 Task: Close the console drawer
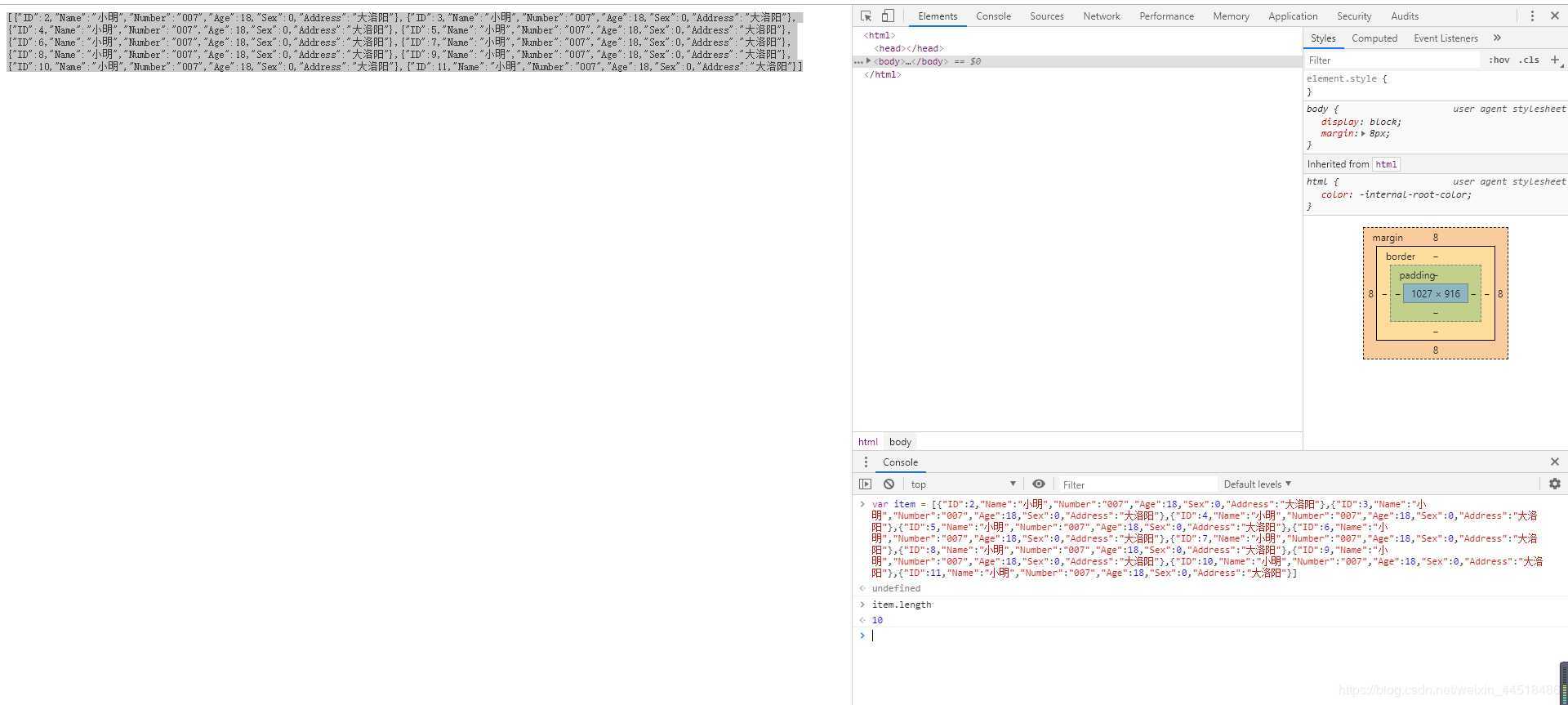pyautogui.click(x=1555, y=462)
